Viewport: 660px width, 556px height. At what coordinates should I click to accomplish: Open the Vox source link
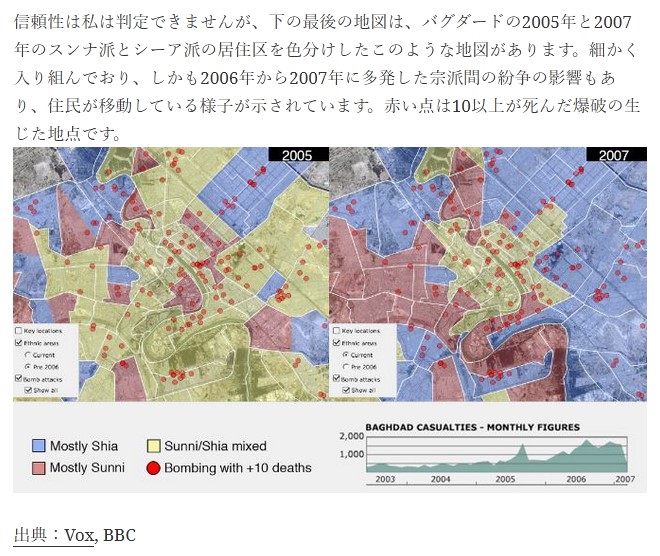tap(79, 535)
